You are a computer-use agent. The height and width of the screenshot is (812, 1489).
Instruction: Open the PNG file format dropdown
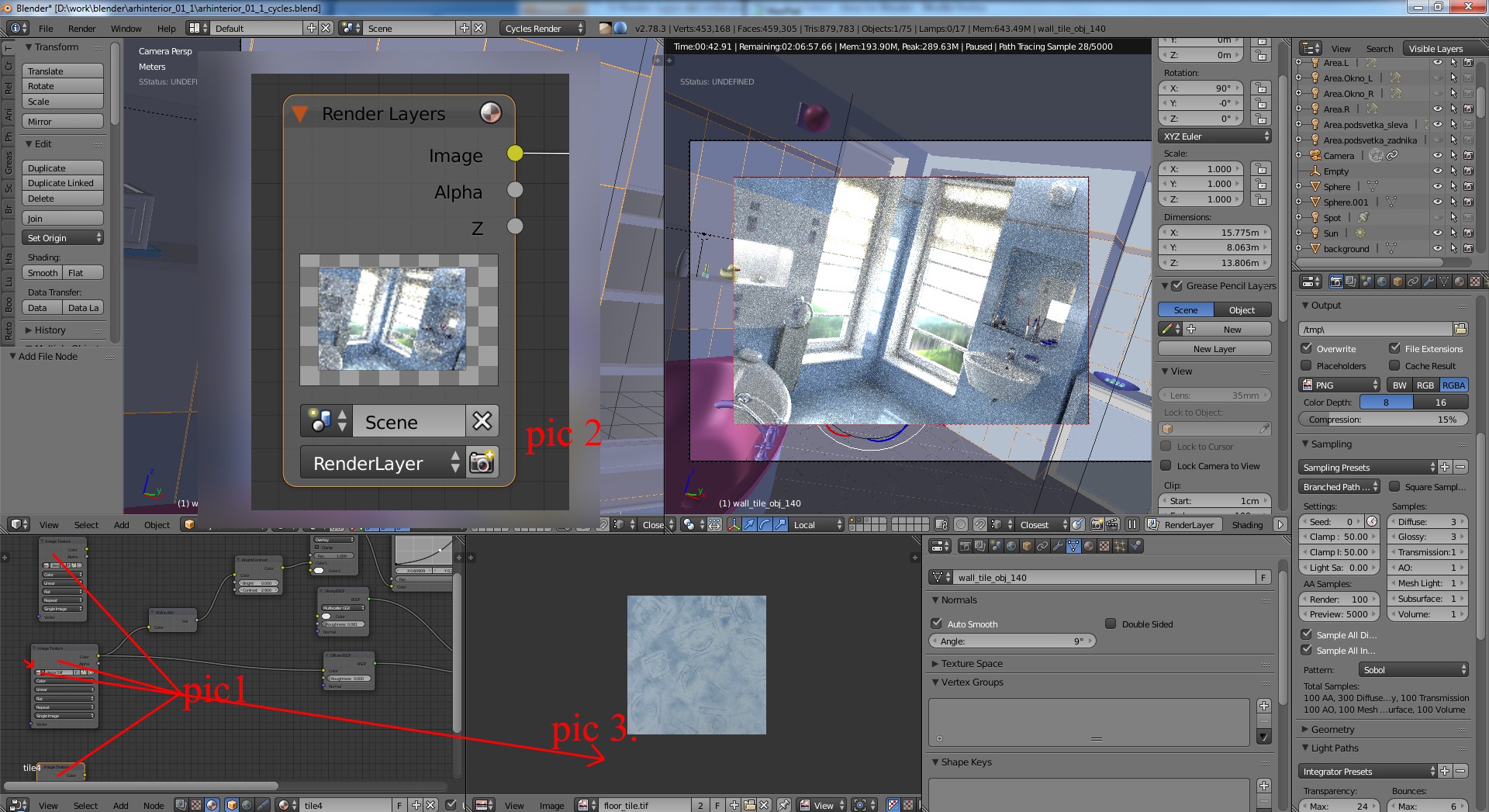coord(1339,385)
